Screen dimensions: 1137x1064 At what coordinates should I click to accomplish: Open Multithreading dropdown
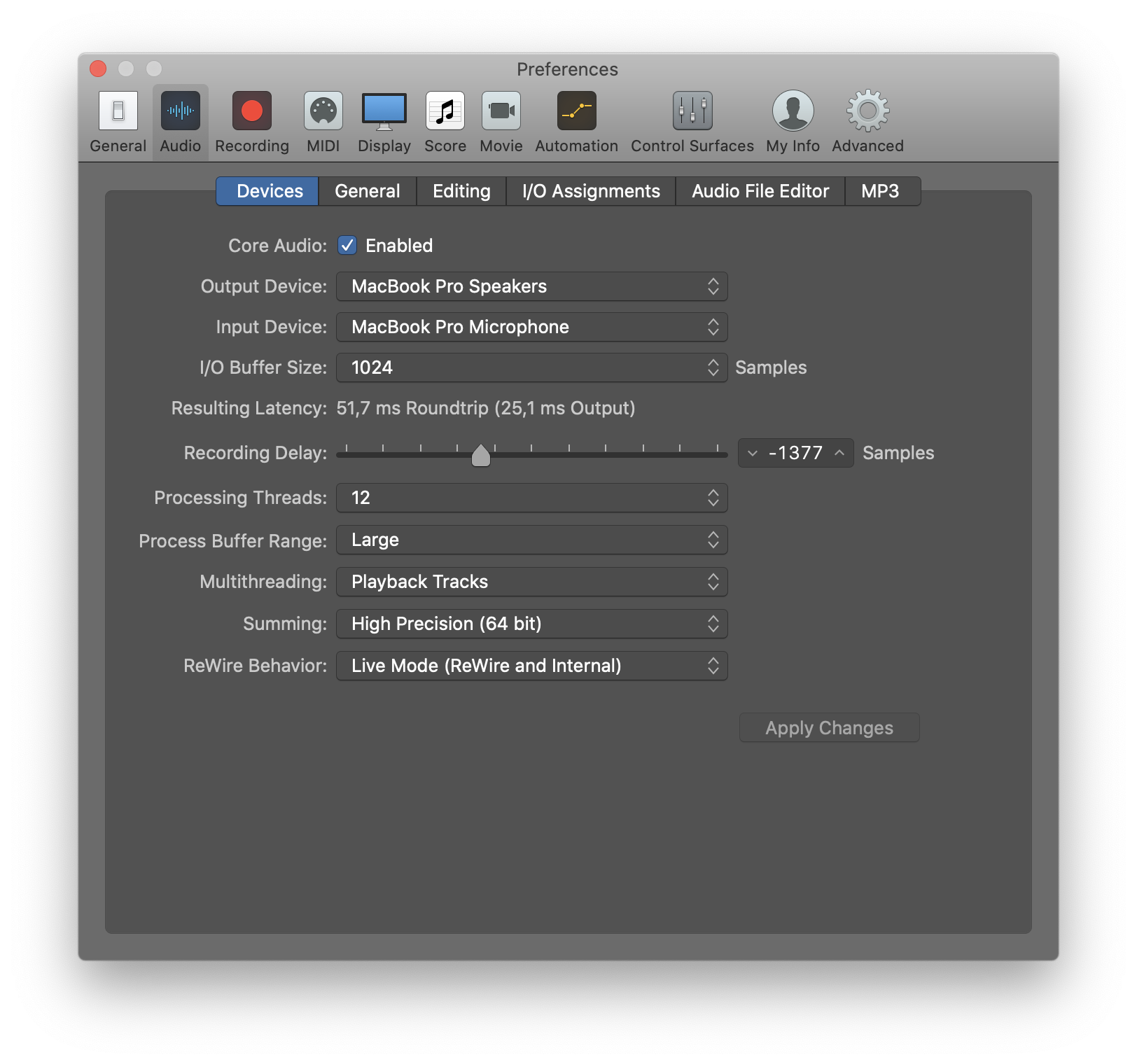point(532,582)
